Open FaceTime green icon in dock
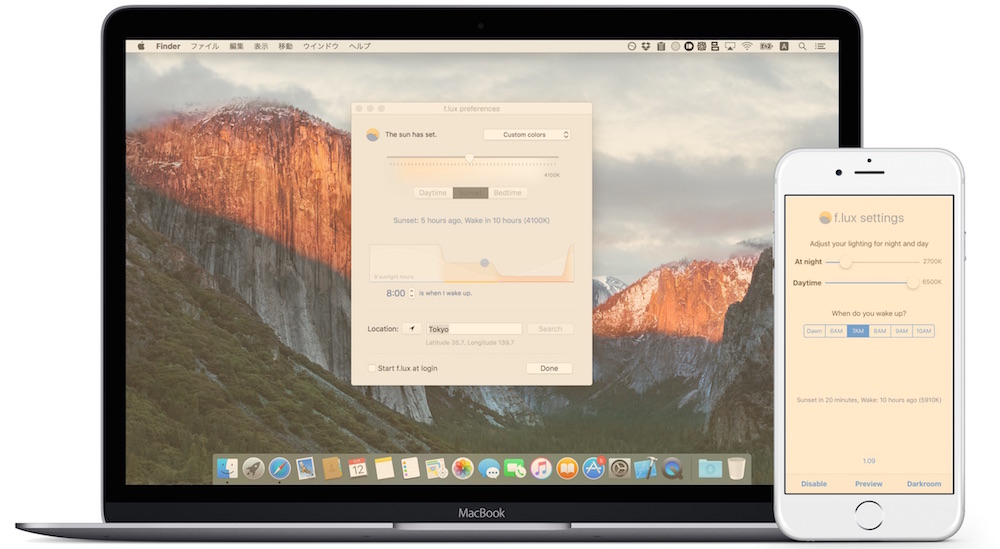This screenshot has width=1000, height=549. point(515,469)
